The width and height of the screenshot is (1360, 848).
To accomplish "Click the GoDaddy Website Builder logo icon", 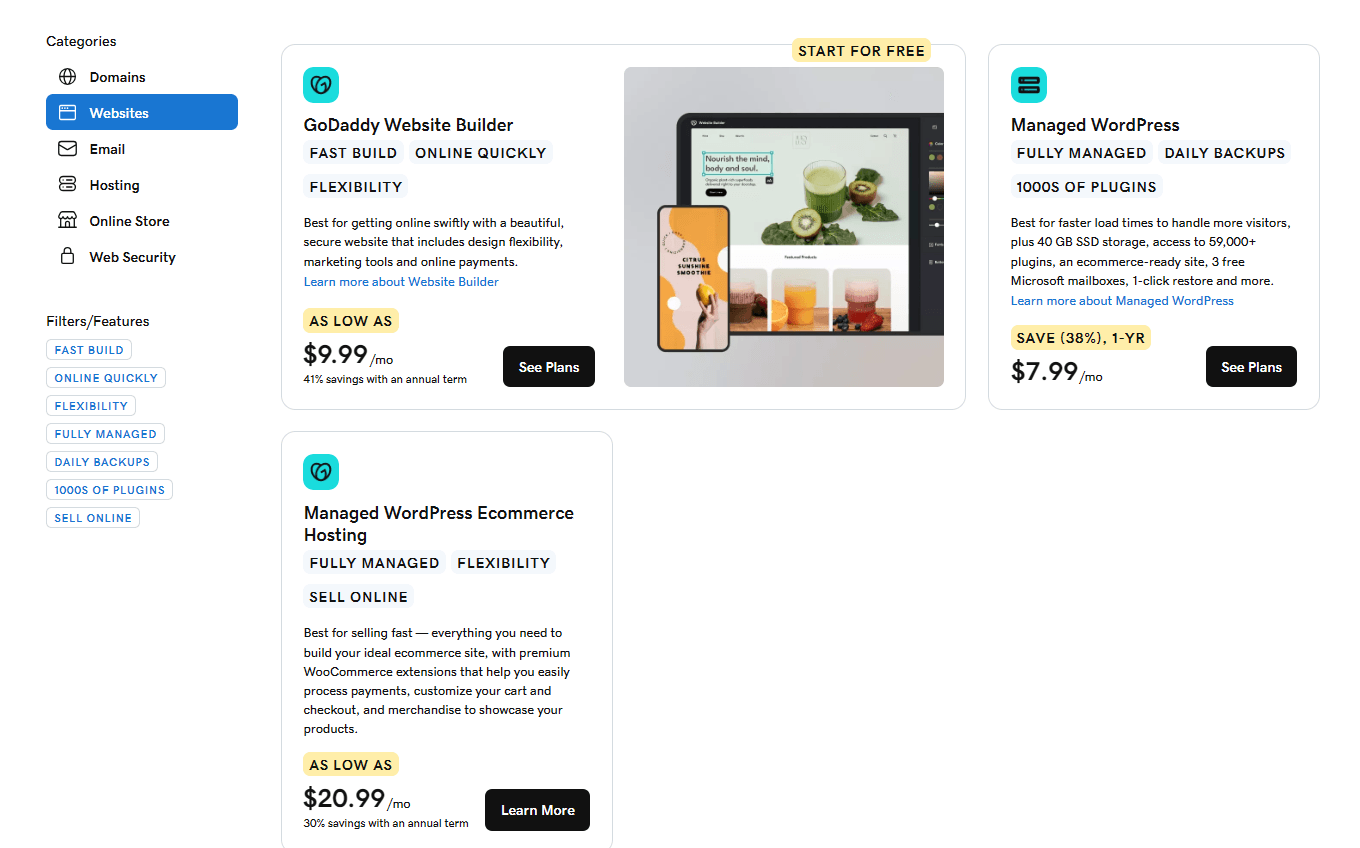I will pyautogui.click(x=321, y=85).
